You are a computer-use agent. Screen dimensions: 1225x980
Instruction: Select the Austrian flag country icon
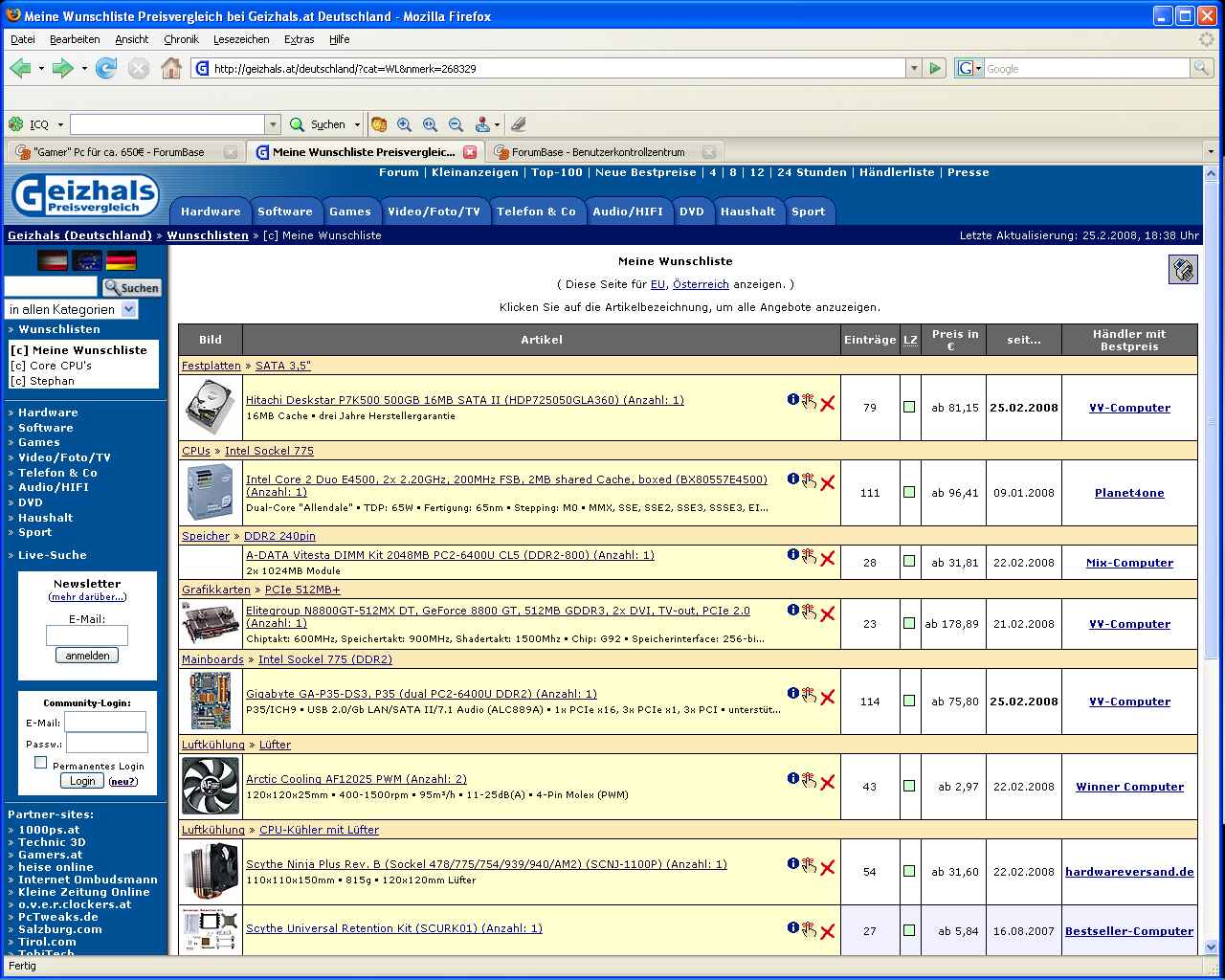click(53, 260)
